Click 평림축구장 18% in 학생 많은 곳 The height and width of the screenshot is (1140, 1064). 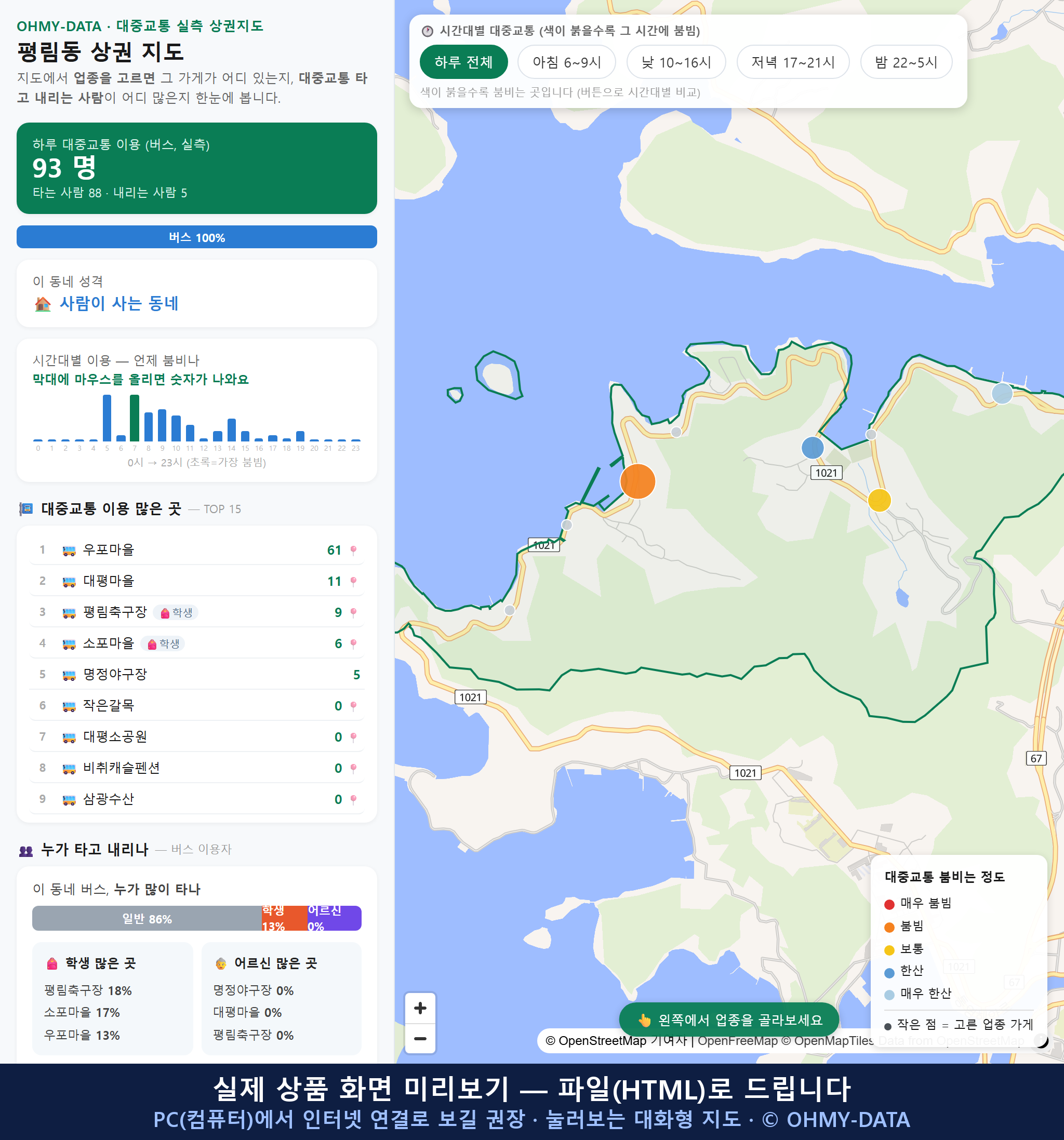(88, 990)
